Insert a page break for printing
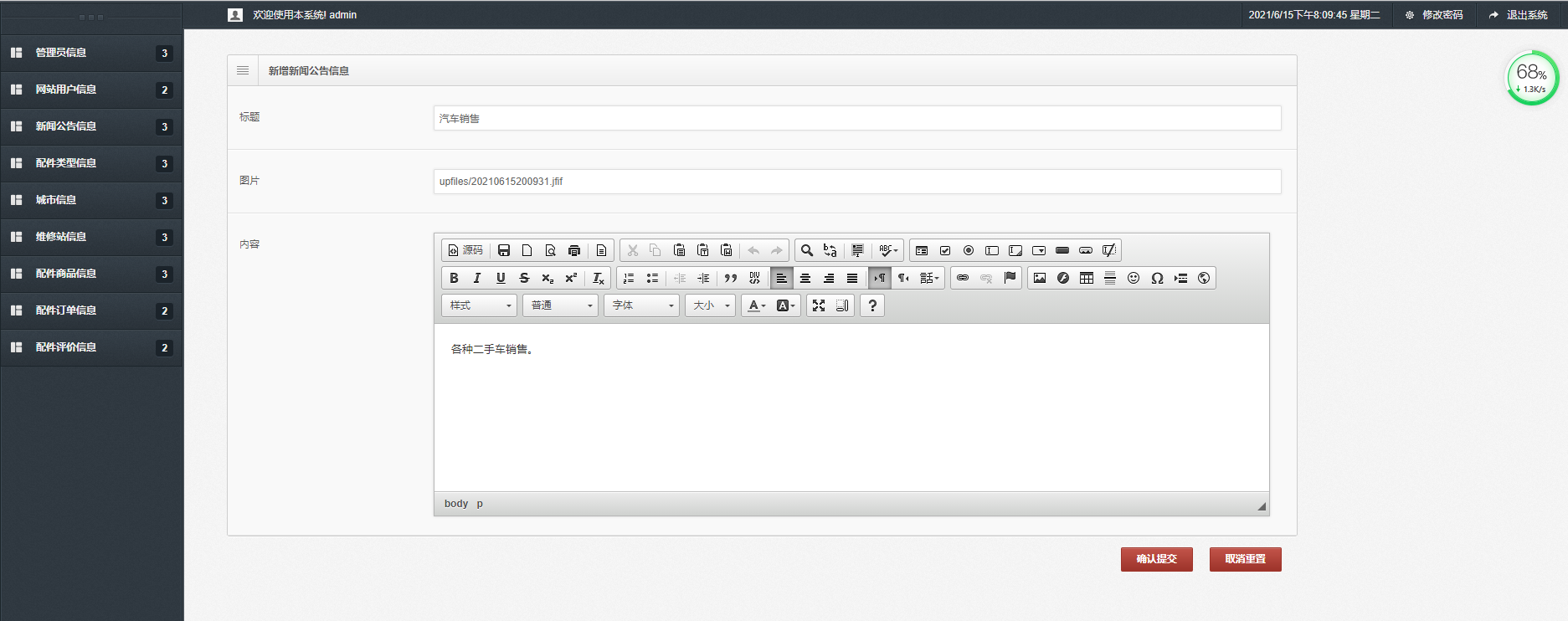The width and height of the screenshot is (1568, 621). [x=1180, y=278]
